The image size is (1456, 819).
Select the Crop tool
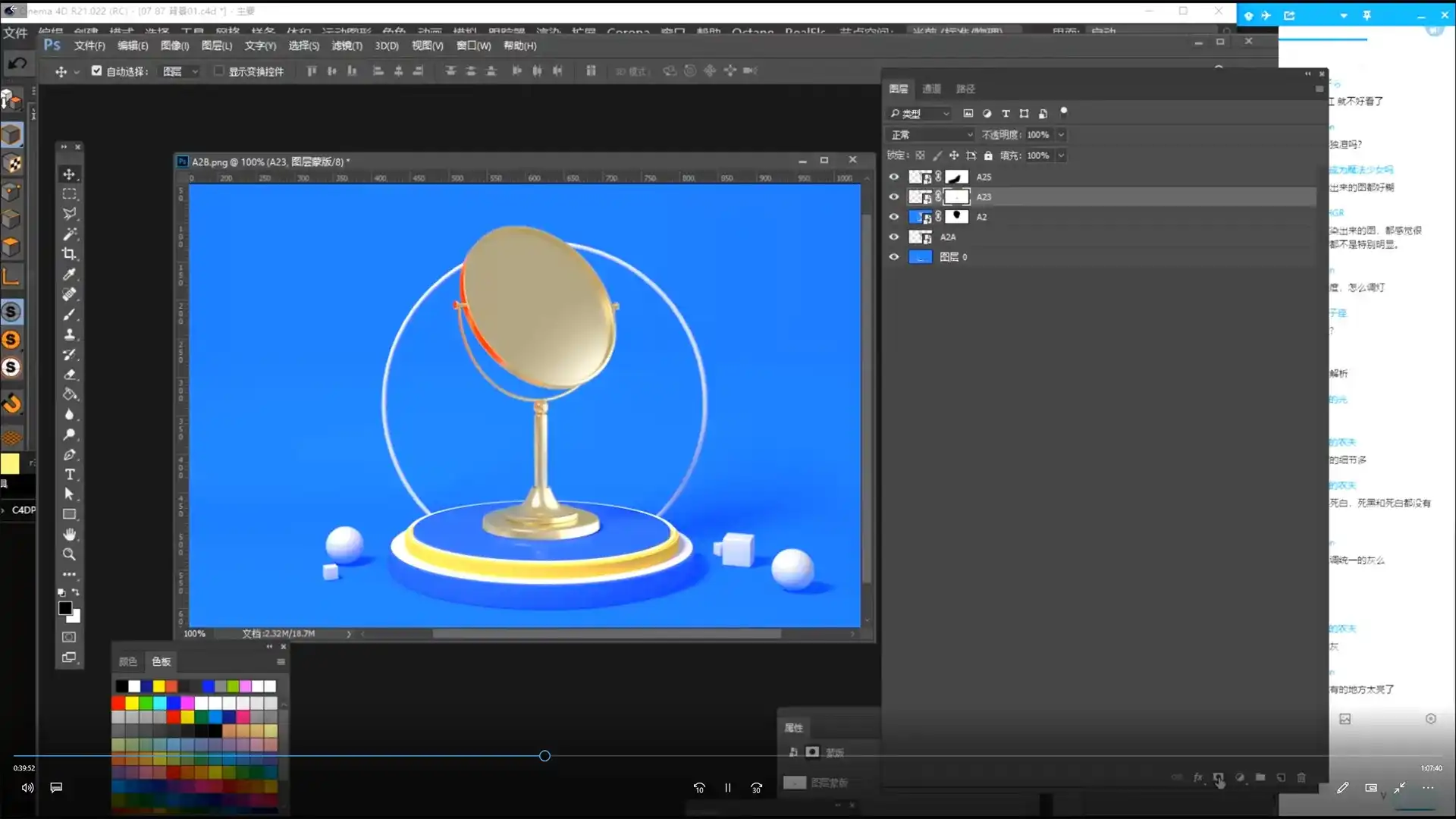tap(69, 254)
